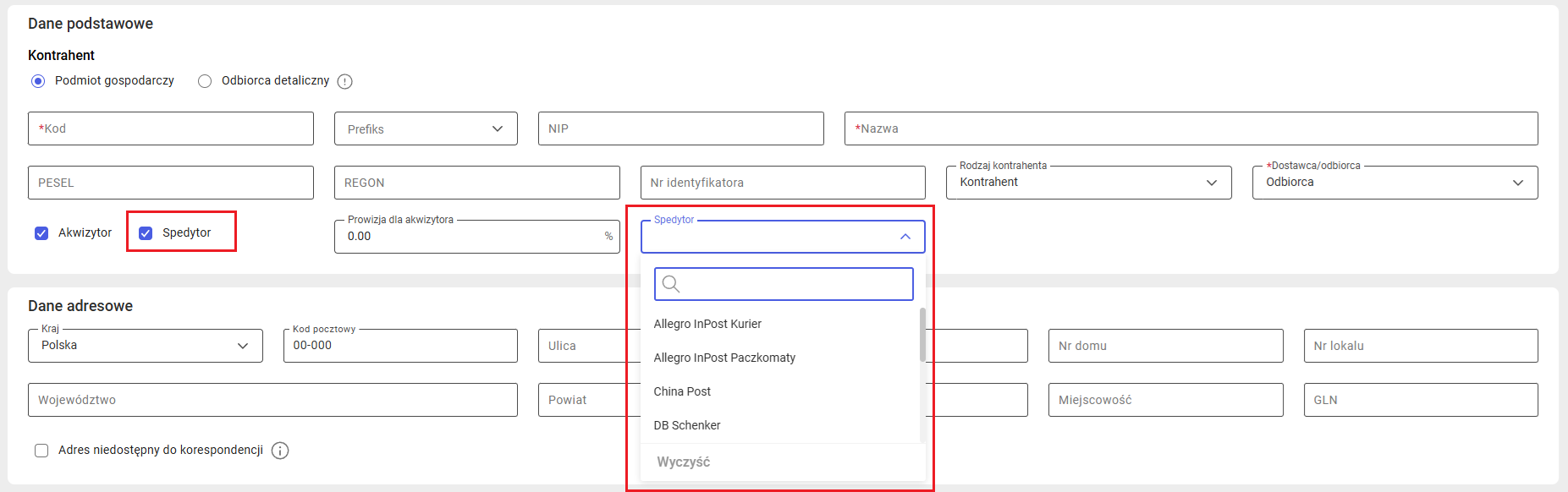1568x492 pixels.
Task: Uncheck the Akwizytor checkbox
Action: (41, 233)
